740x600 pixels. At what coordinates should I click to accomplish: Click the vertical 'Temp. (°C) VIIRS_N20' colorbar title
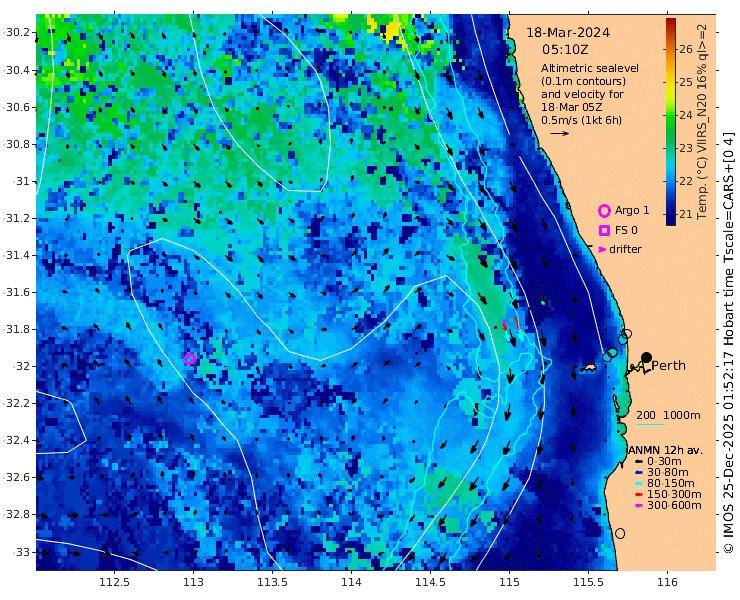tap(702, 121)
